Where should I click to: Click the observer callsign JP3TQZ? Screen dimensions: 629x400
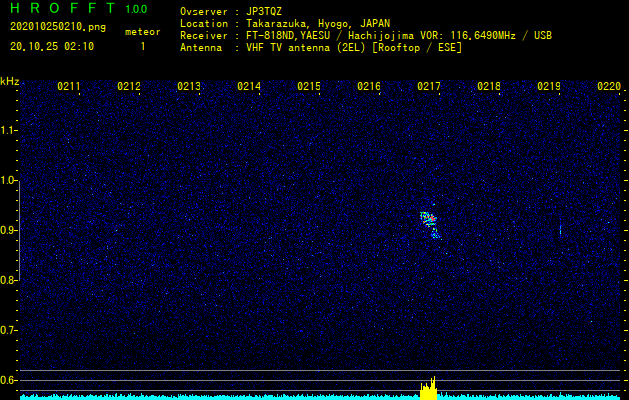click(264, 12)
